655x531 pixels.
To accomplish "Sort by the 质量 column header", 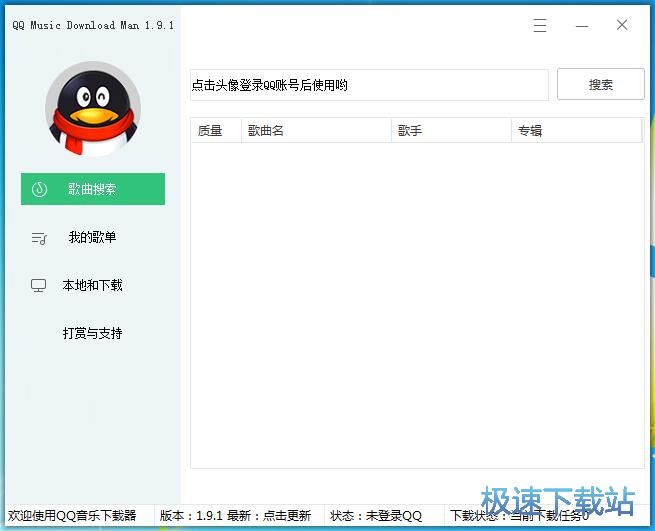I will click(x=216, y=131).
